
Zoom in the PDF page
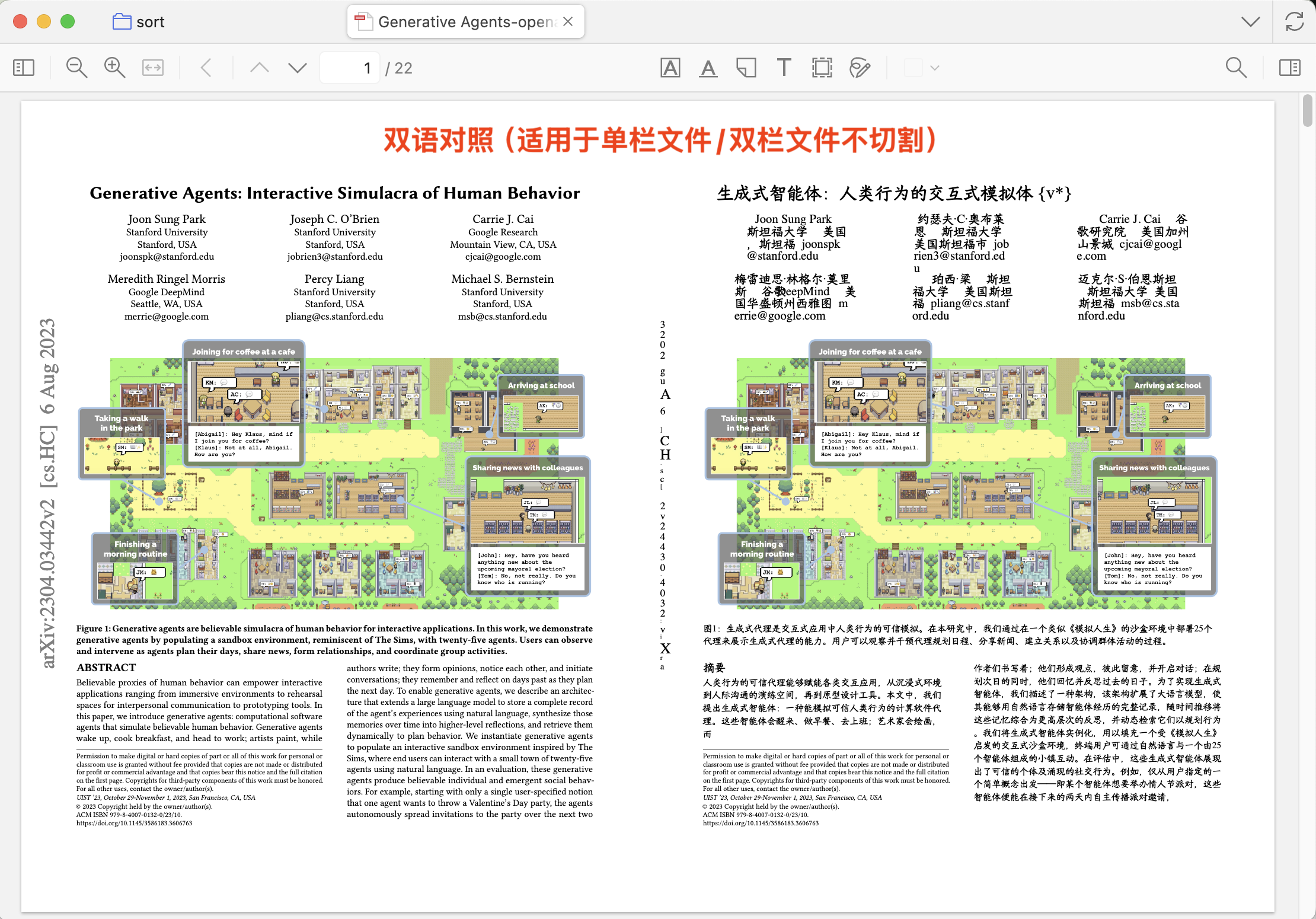(x=114, y=67)
